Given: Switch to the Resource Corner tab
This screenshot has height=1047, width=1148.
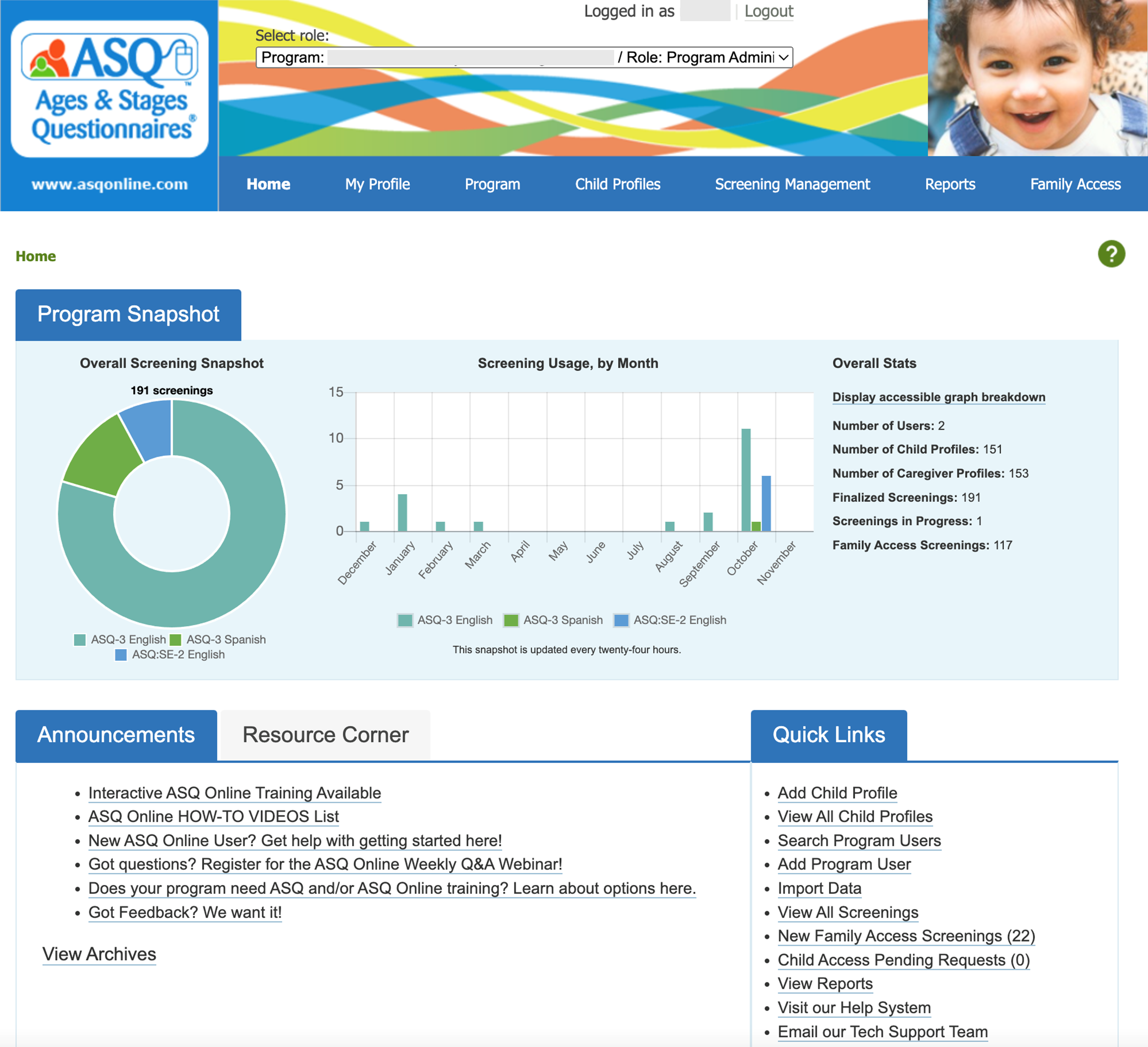Looking at the screenshot, I should pyautogui.click(x=326, y=735).
